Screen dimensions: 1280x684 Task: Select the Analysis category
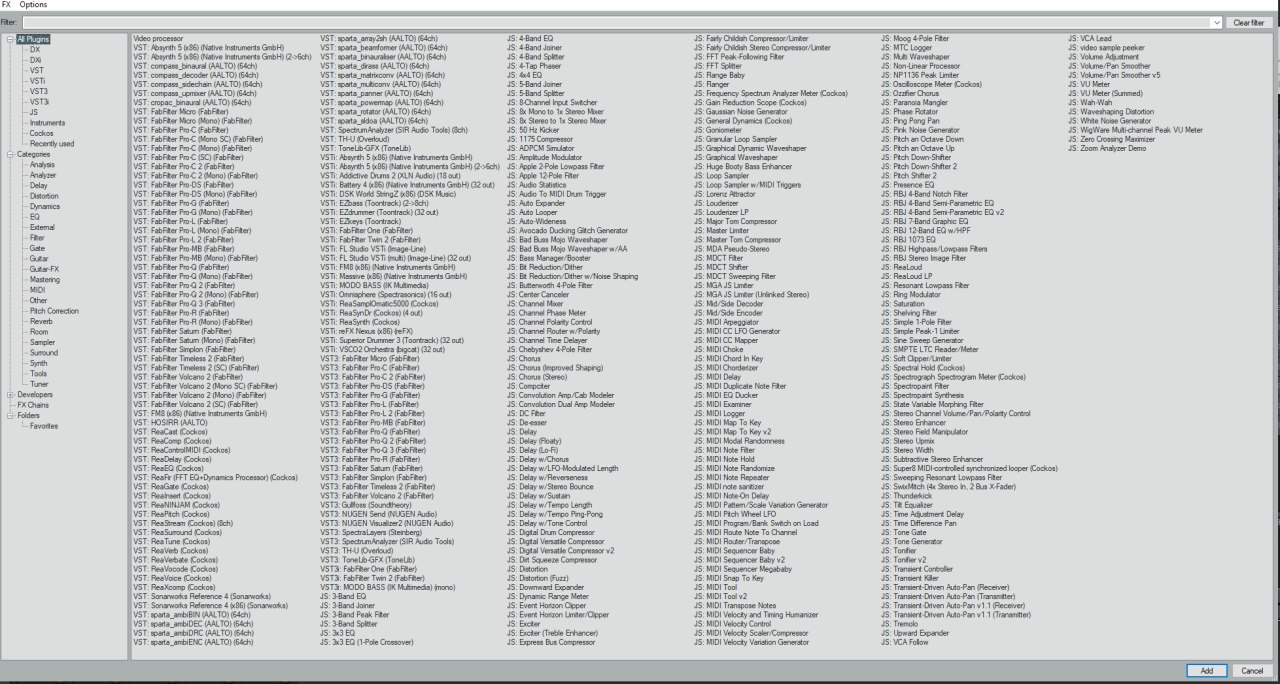(x=43, y=165)
